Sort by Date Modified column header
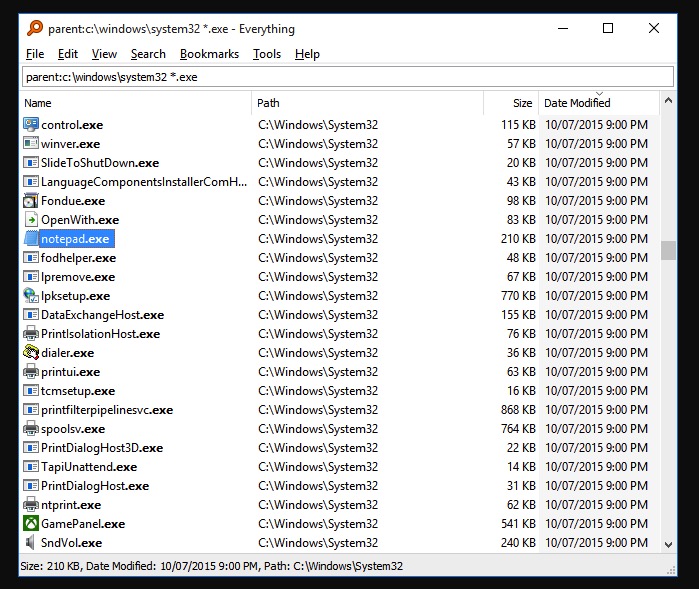Image resolution: width=699 pixels, height=589 pixels. point(577,103)
